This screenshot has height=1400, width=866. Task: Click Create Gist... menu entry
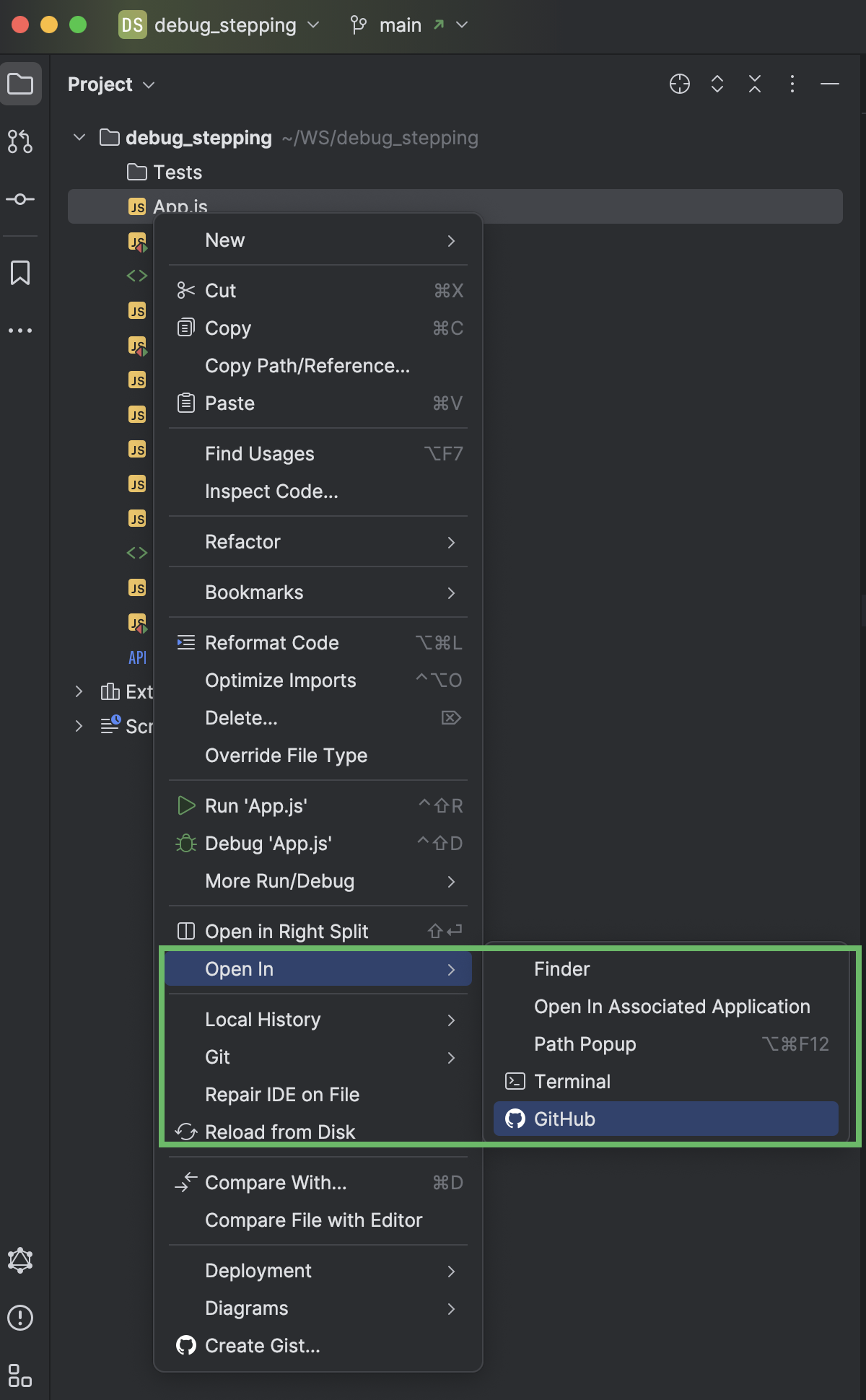[262, 1345]
